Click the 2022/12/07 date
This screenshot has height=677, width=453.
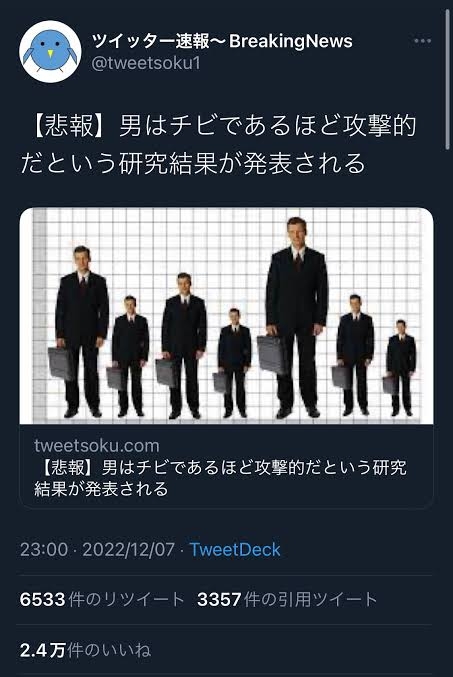coord(128,550)
